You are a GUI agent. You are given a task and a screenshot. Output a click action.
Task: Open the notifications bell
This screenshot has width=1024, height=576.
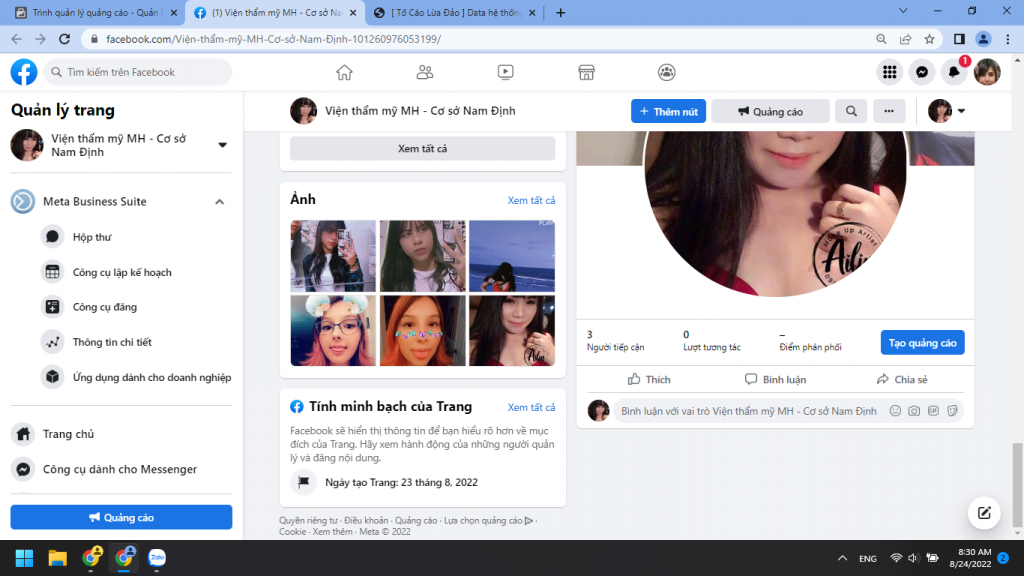(x=955, y=72)
